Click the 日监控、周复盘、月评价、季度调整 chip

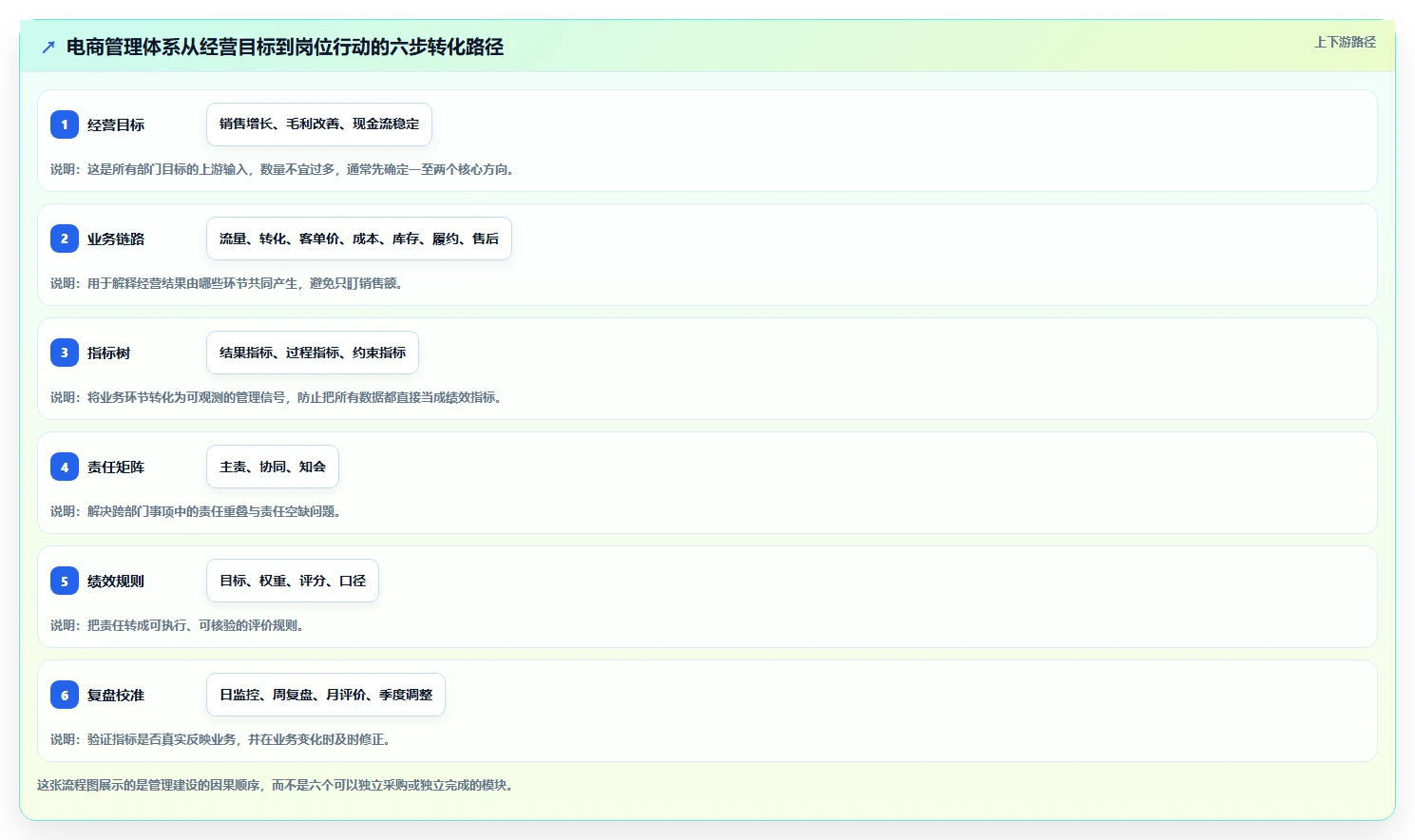[x=326, y=695]
